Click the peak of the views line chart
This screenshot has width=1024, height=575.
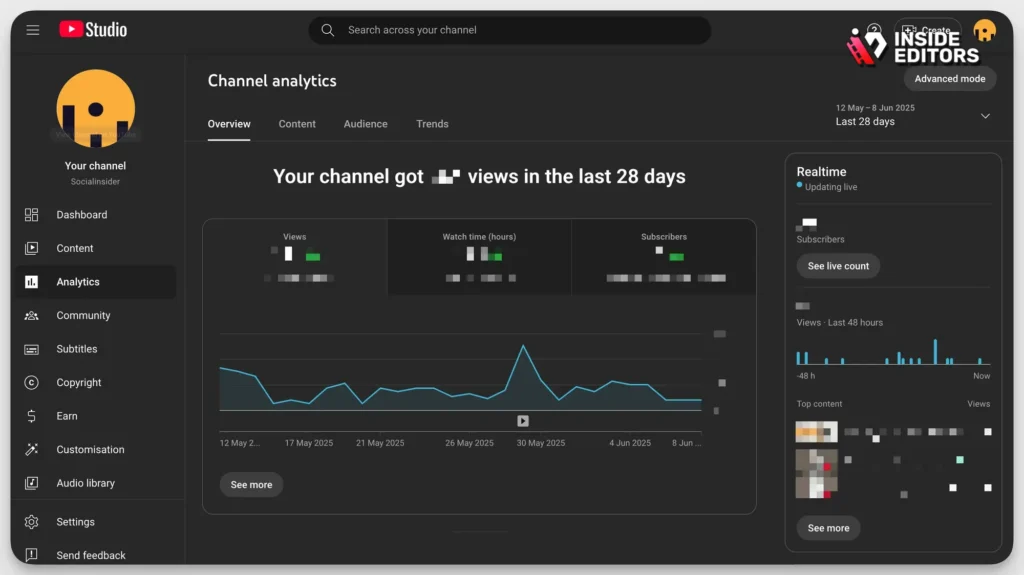[523, 346]
